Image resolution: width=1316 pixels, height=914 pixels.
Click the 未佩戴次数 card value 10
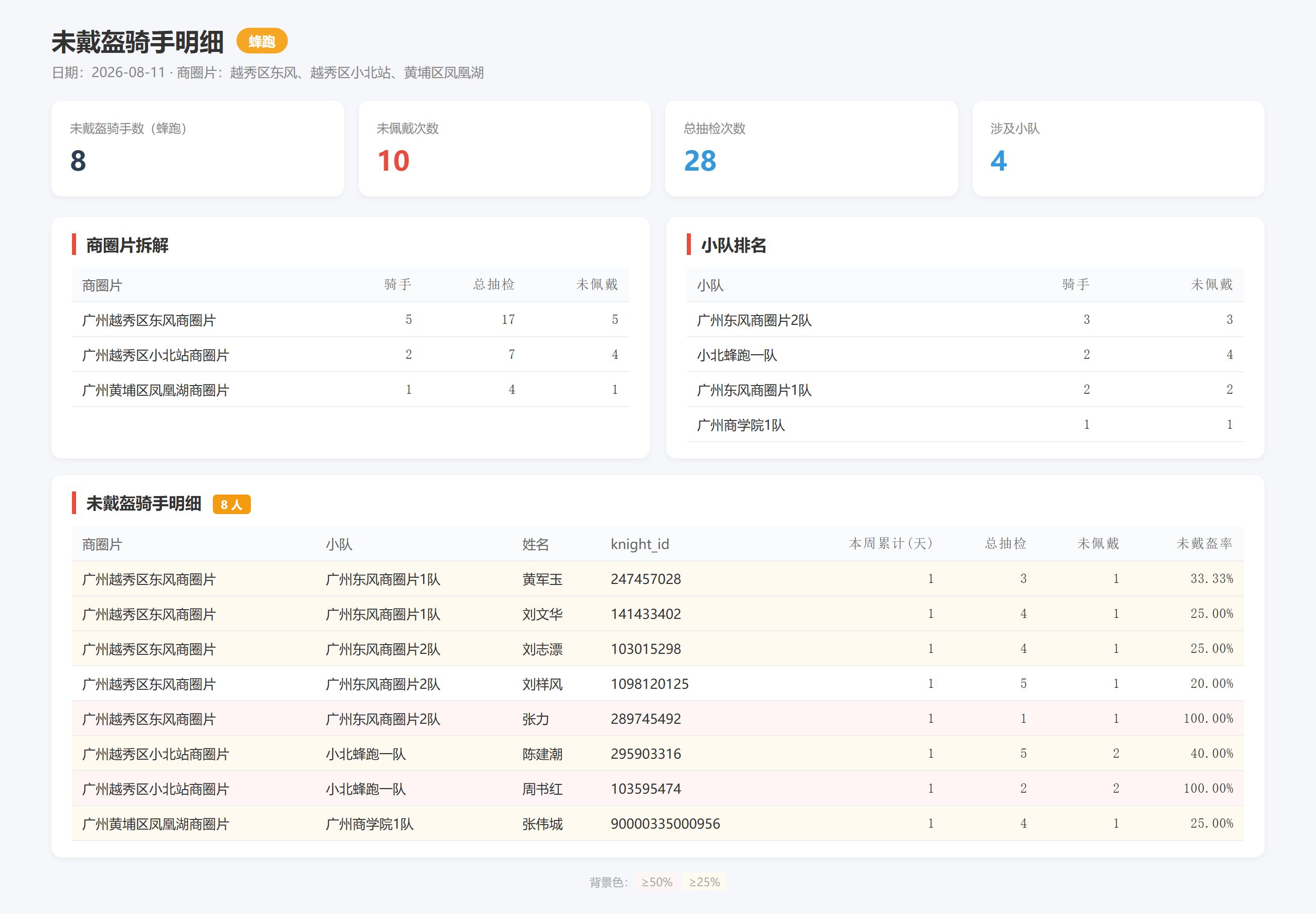coord(393,161)
